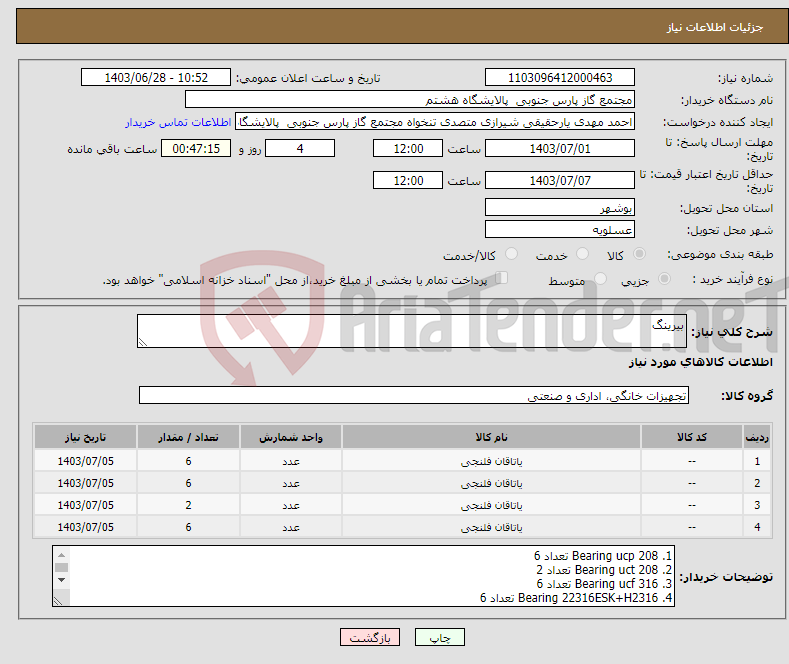Click the request creator name field
This screenshot has width=789, height=664.
(435, 122)
